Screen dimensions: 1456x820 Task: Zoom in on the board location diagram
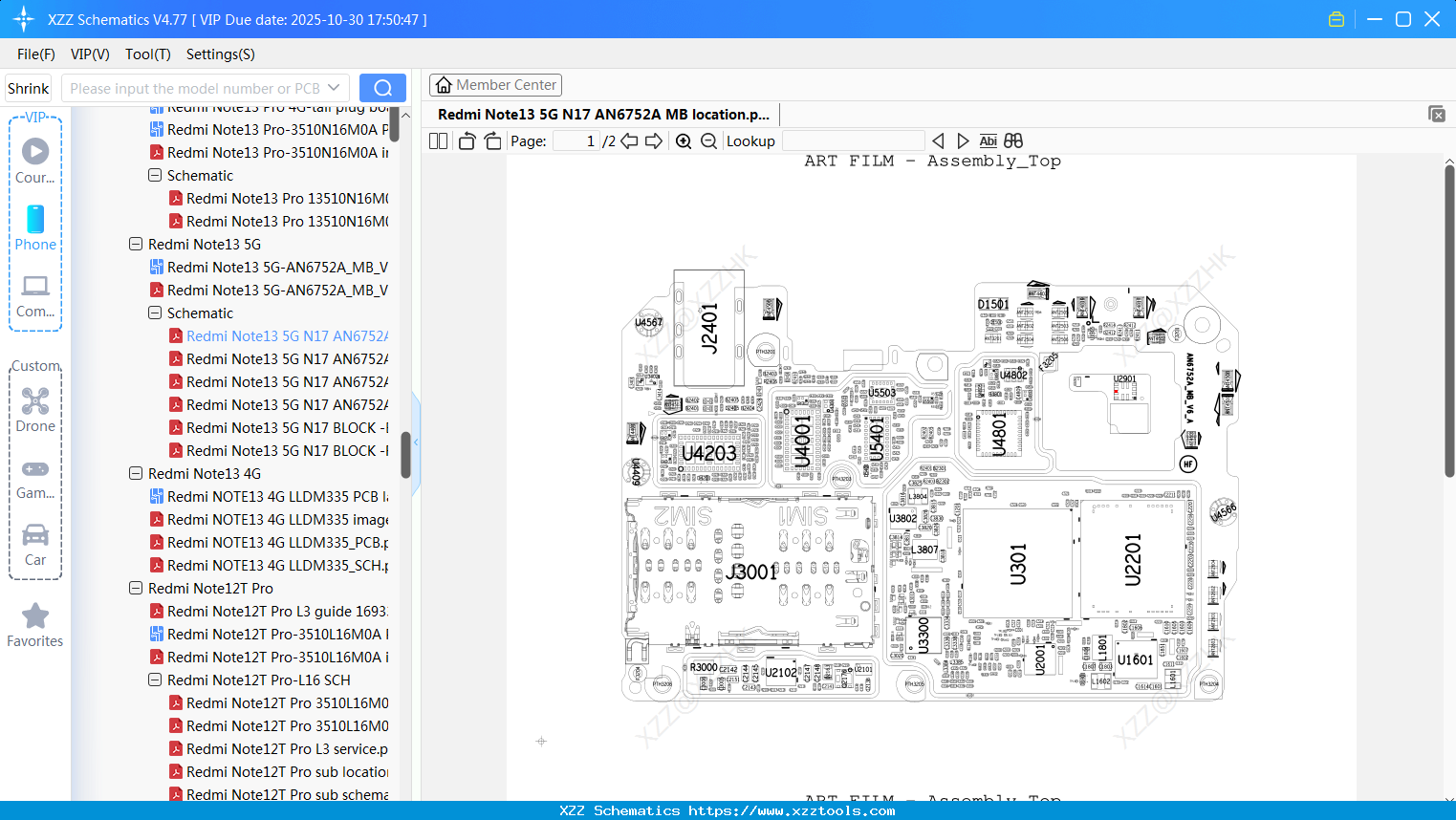point(684,140)
